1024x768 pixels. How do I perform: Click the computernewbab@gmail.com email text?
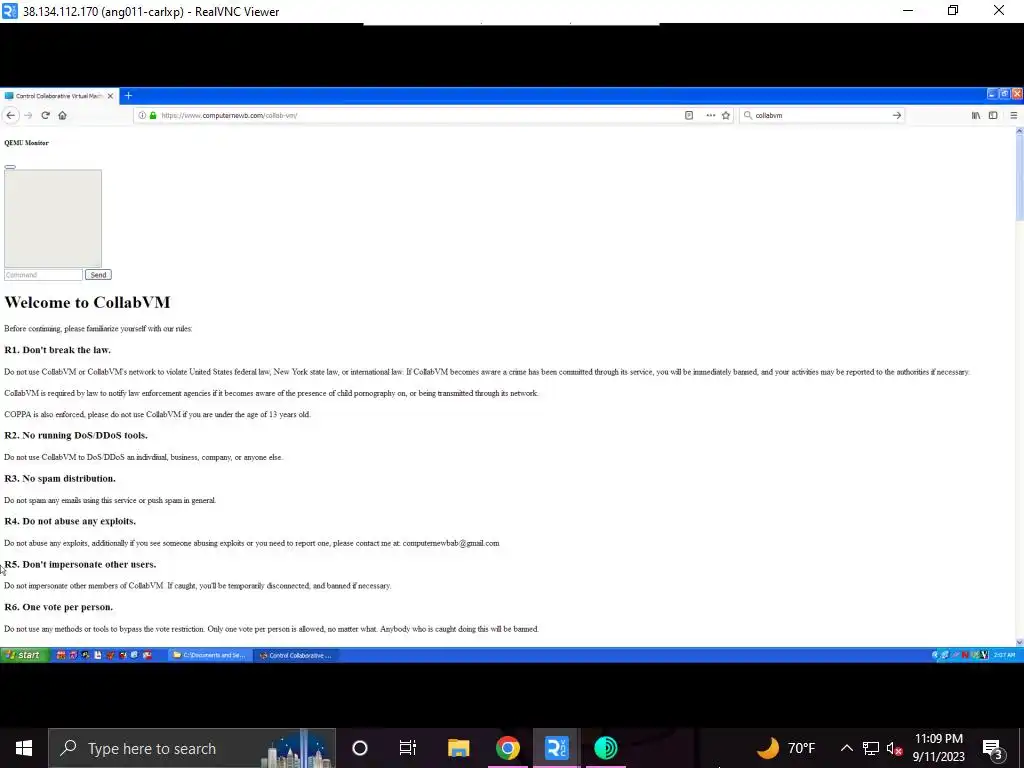coord(451,543)
